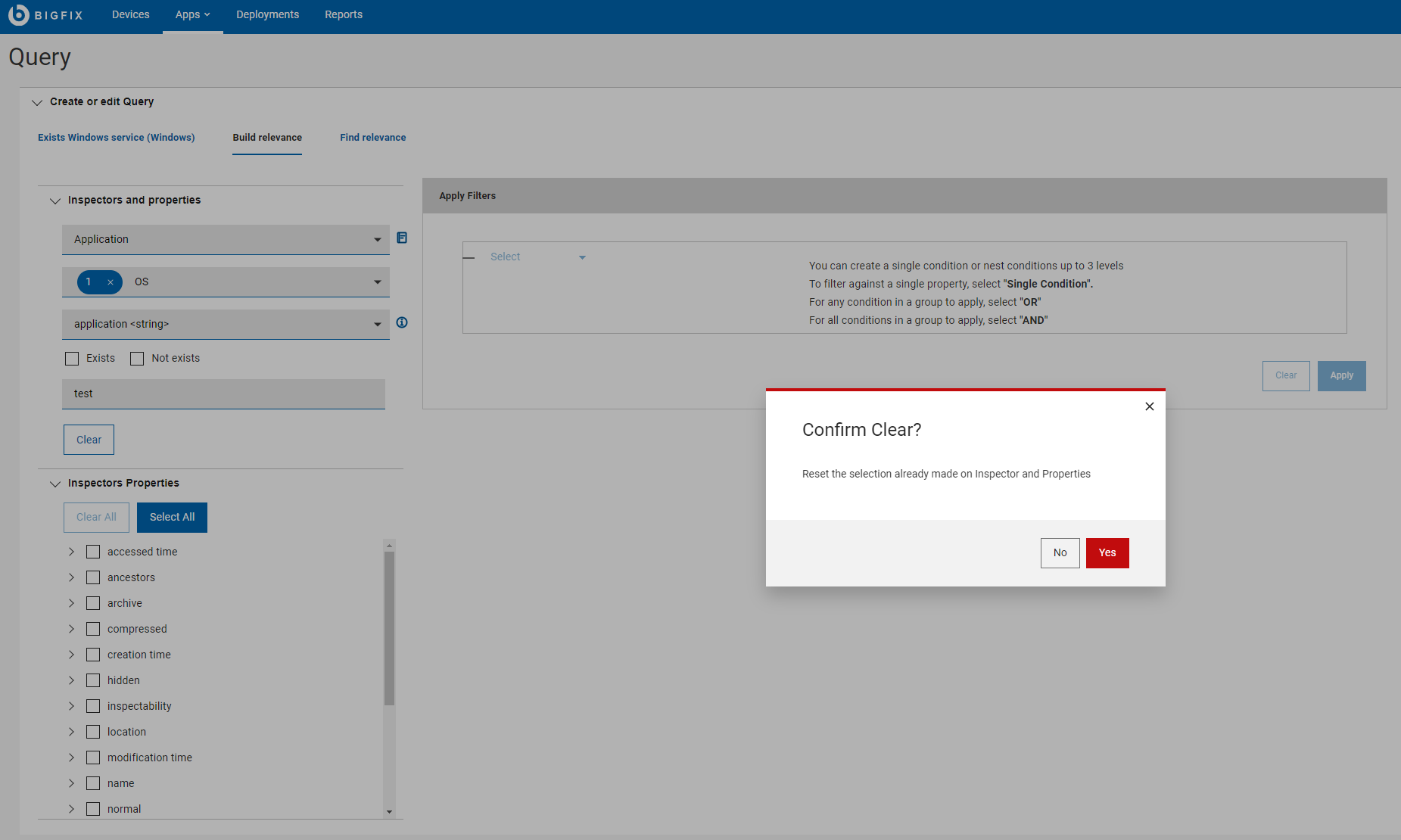Switch to the Find relevance tab

tap(372, 138)
